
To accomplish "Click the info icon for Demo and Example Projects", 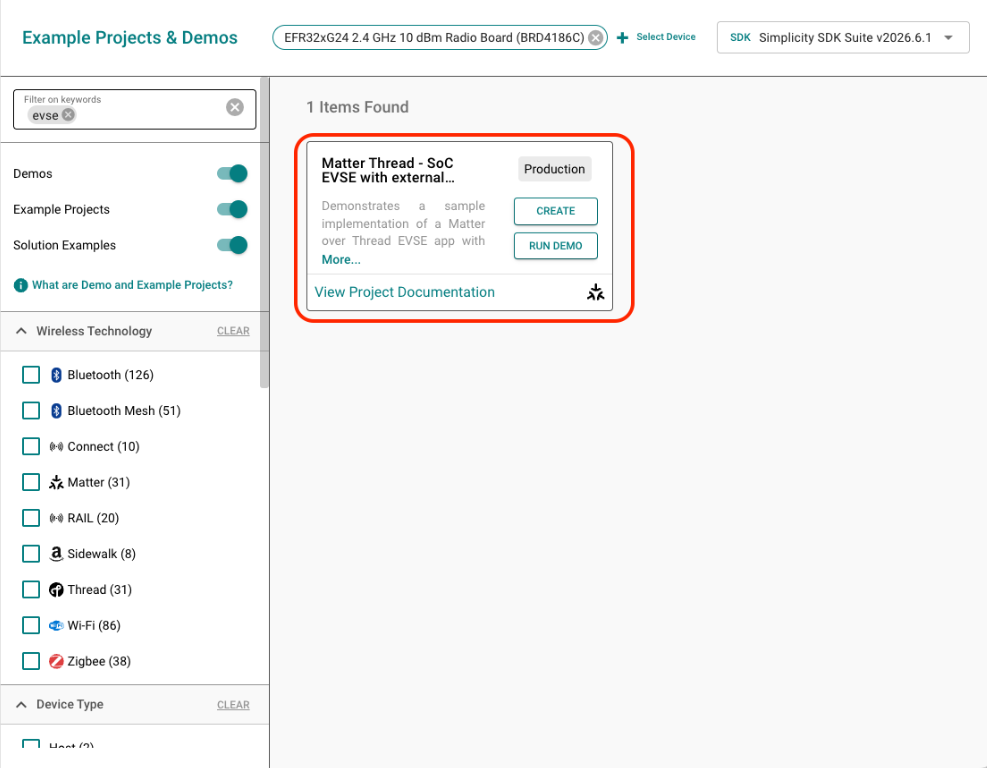I will click(x=21, y=285).
